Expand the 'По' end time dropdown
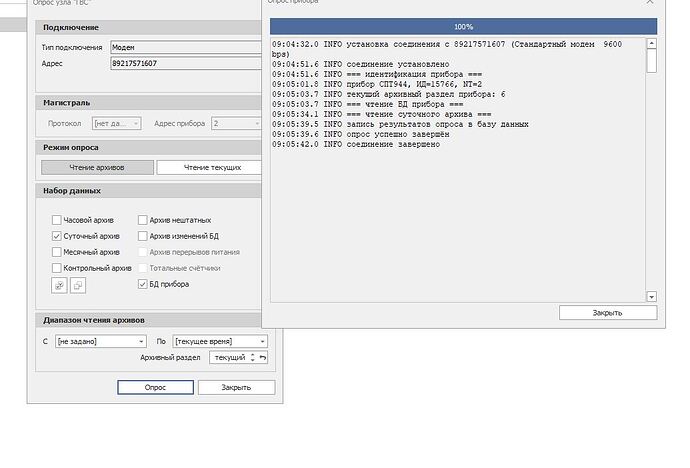This screenshot has width=690, height=468. (x=262, y=341)
